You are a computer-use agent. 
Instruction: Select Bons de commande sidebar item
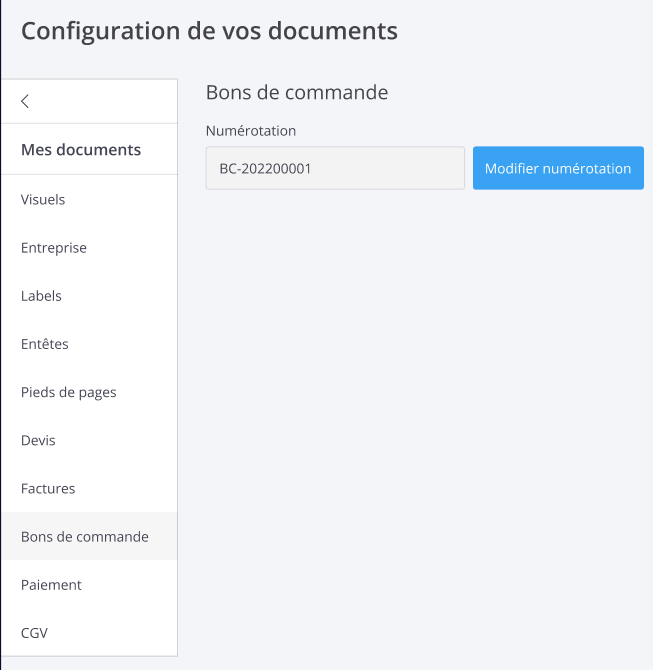(85, 537)
